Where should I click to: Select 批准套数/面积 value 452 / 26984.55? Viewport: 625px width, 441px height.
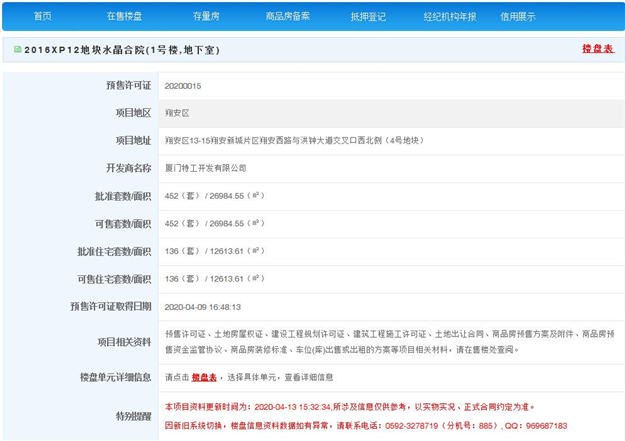click(x=215, y=196)
